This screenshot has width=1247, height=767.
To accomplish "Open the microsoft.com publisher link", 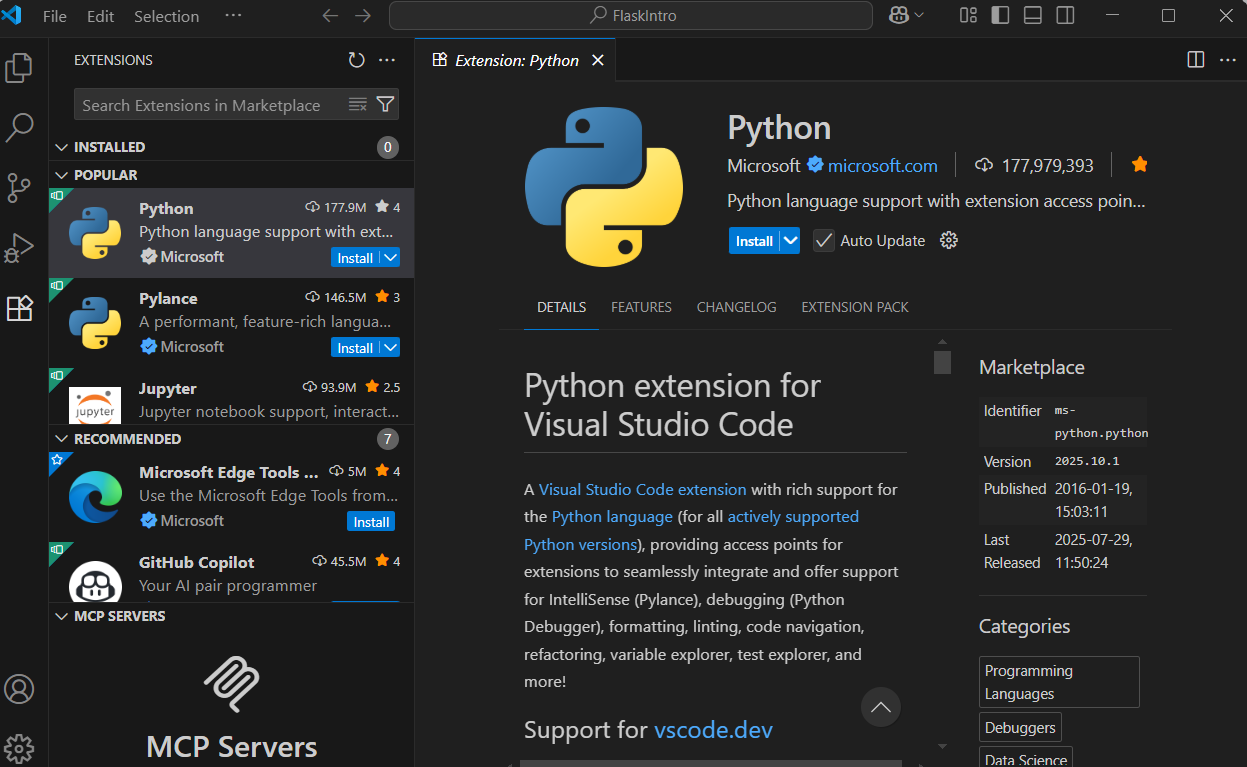I will pyautogui.click(x=882, y=166).
